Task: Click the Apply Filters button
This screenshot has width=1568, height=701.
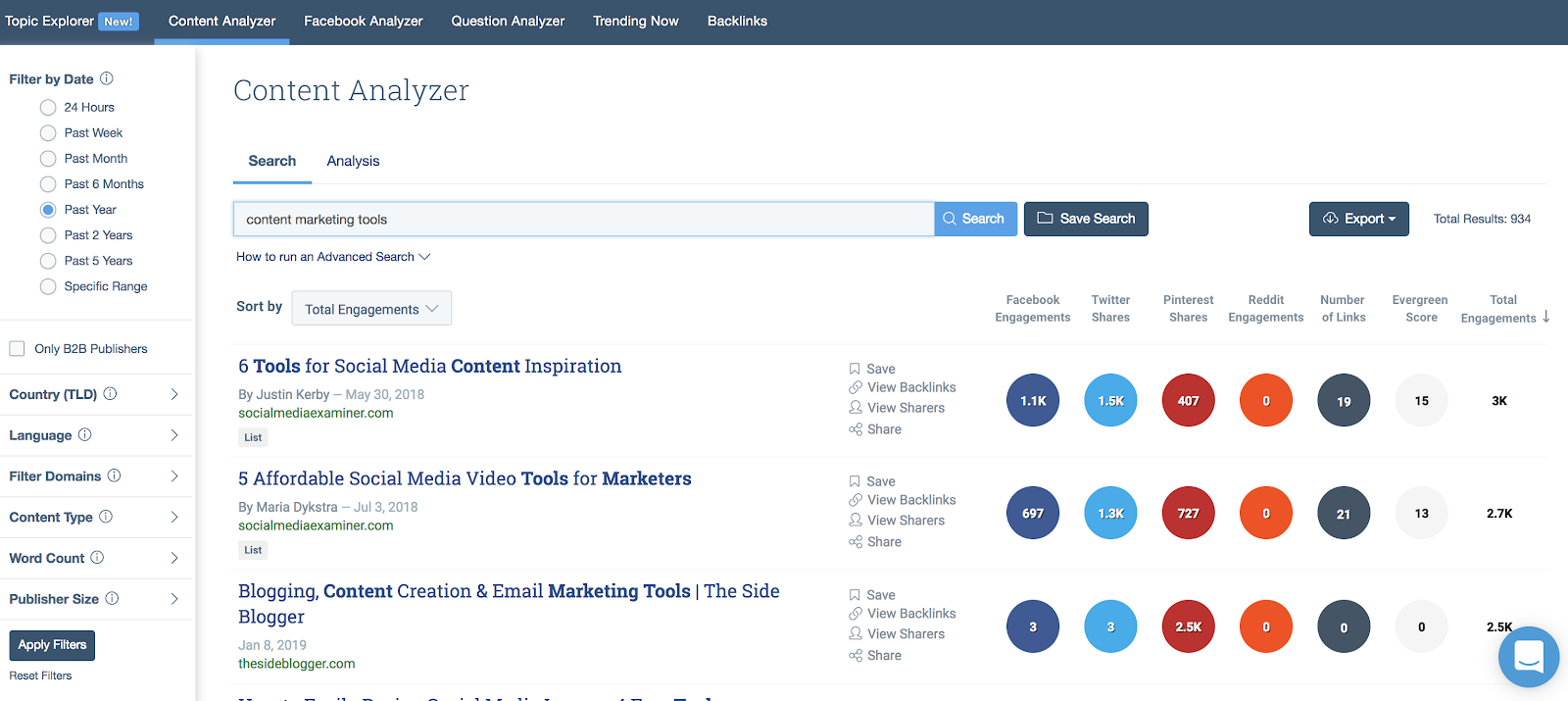Action: coord(52,645)
